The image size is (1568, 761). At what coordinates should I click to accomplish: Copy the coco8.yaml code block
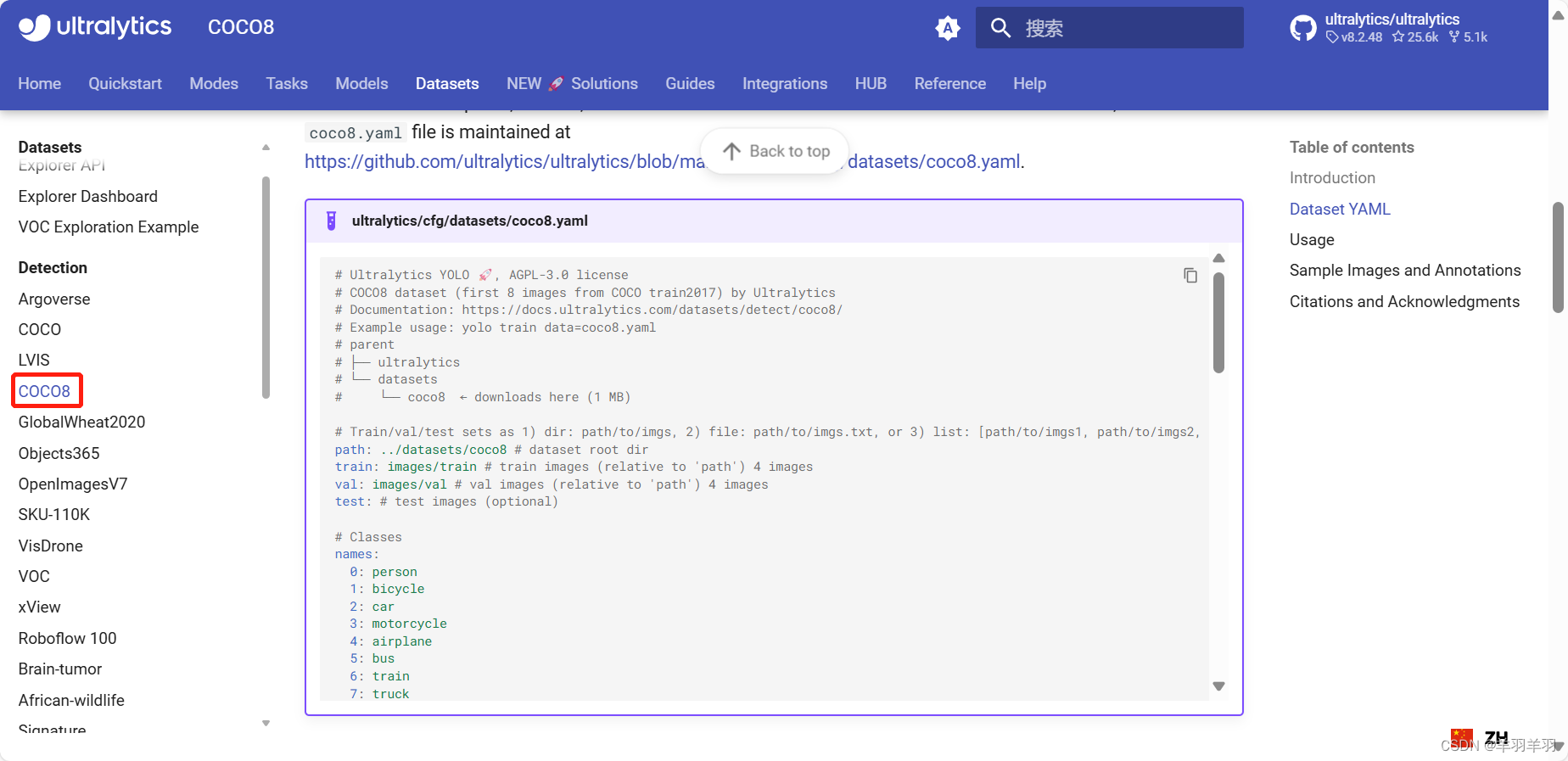tap(1190, 276)
